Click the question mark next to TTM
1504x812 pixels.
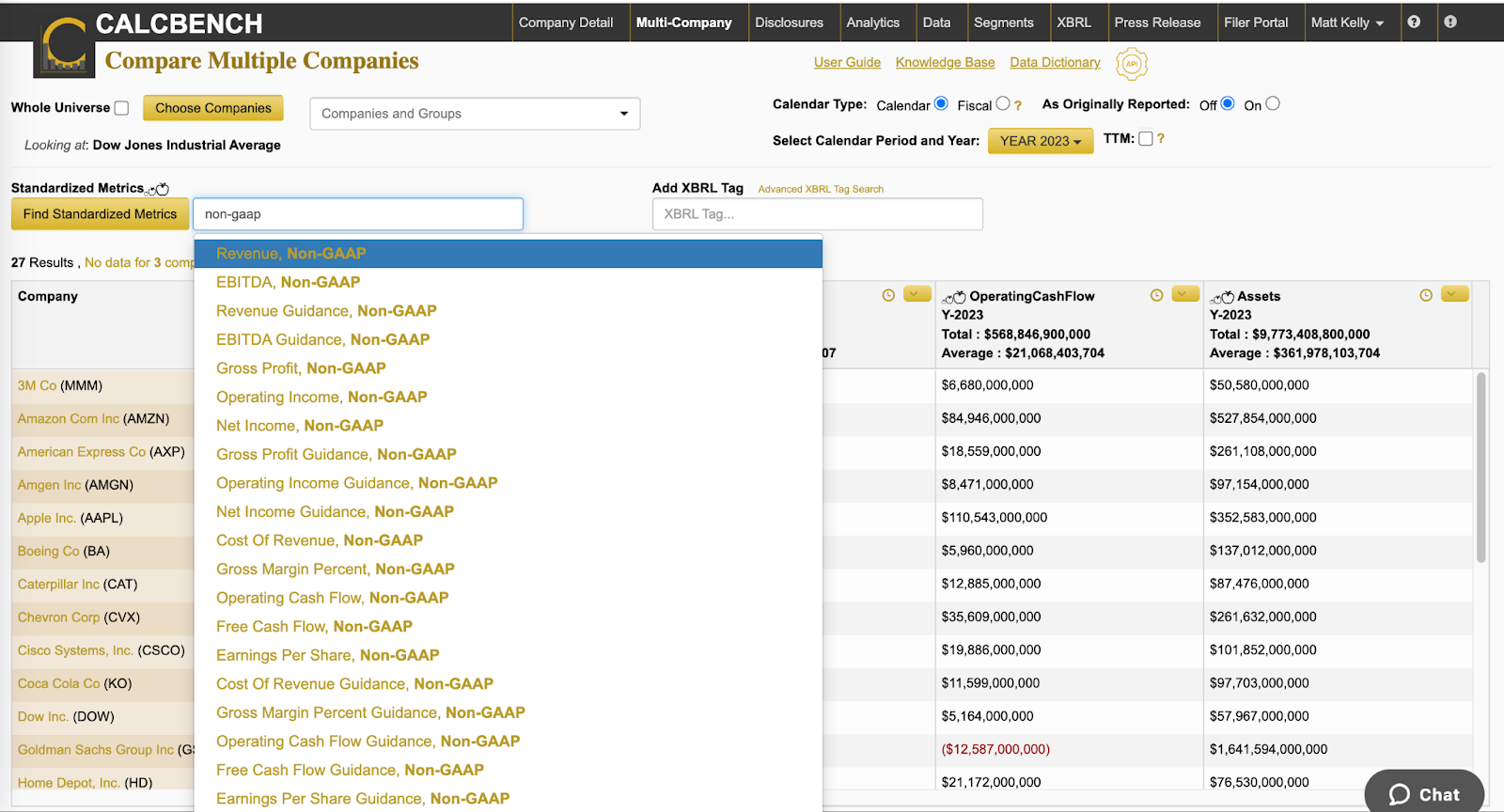pos(1161,138)
